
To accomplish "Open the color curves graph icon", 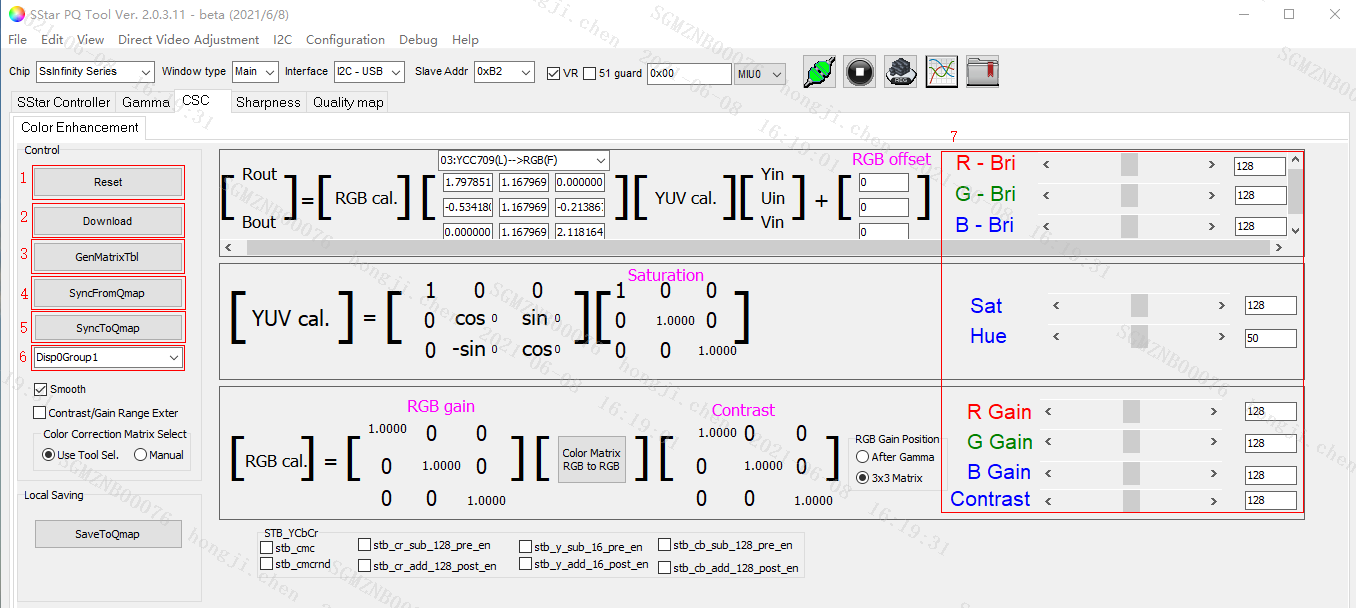I will (x=942, y=71).
